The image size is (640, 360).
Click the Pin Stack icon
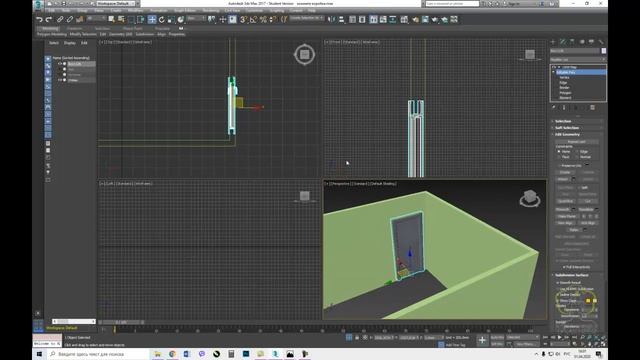coord(554,107)
